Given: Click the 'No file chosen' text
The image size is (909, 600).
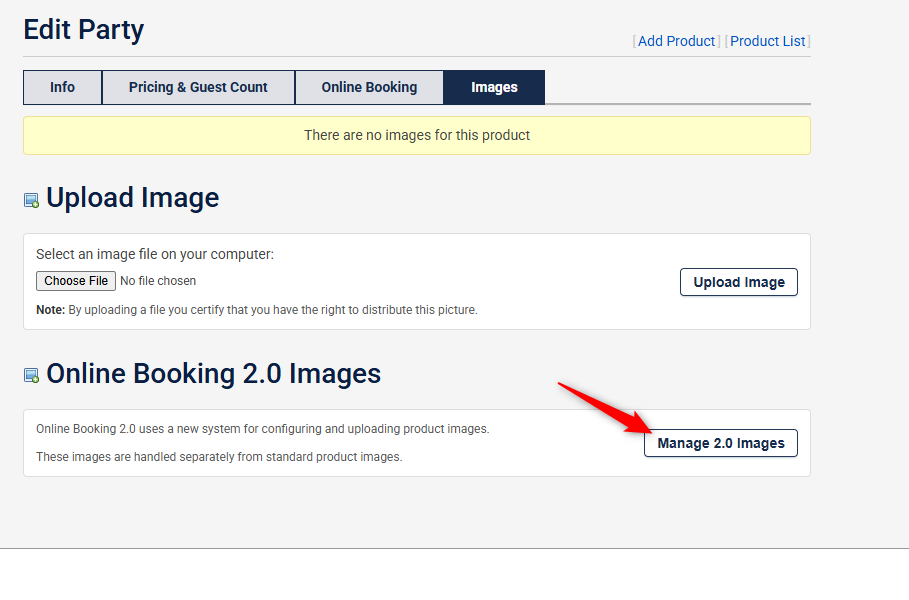Looking at the screenshot, I should [158, 281].
